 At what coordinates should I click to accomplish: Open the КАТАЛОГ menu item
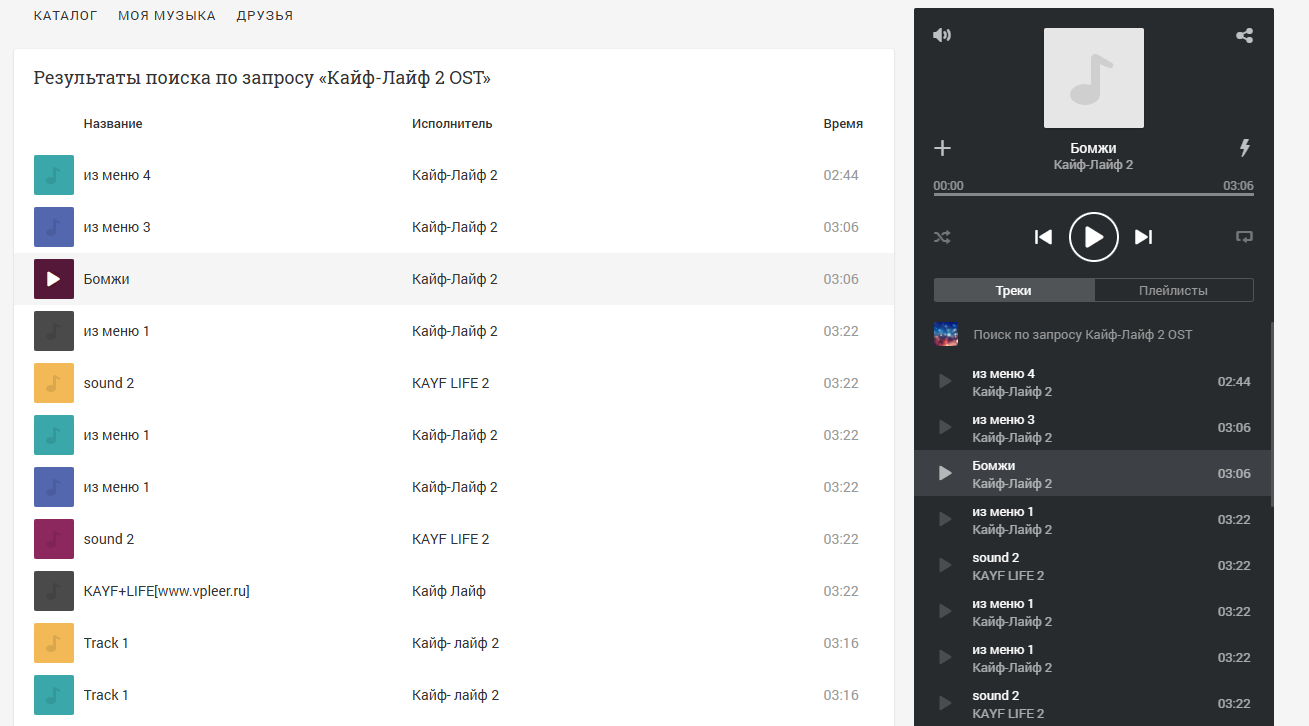click(66, 16)
